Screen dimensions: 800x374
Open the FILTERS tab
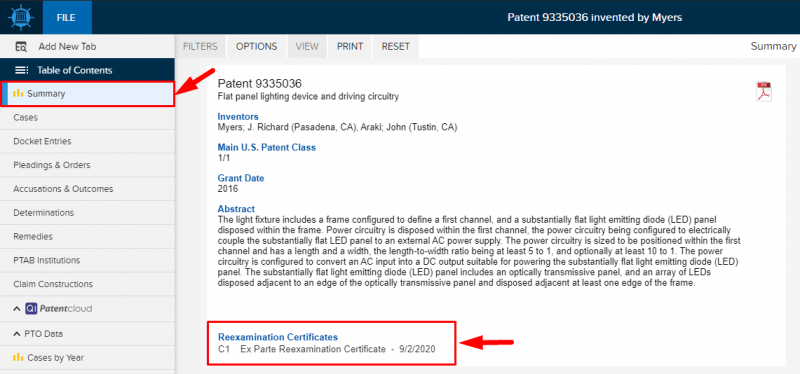201,46
